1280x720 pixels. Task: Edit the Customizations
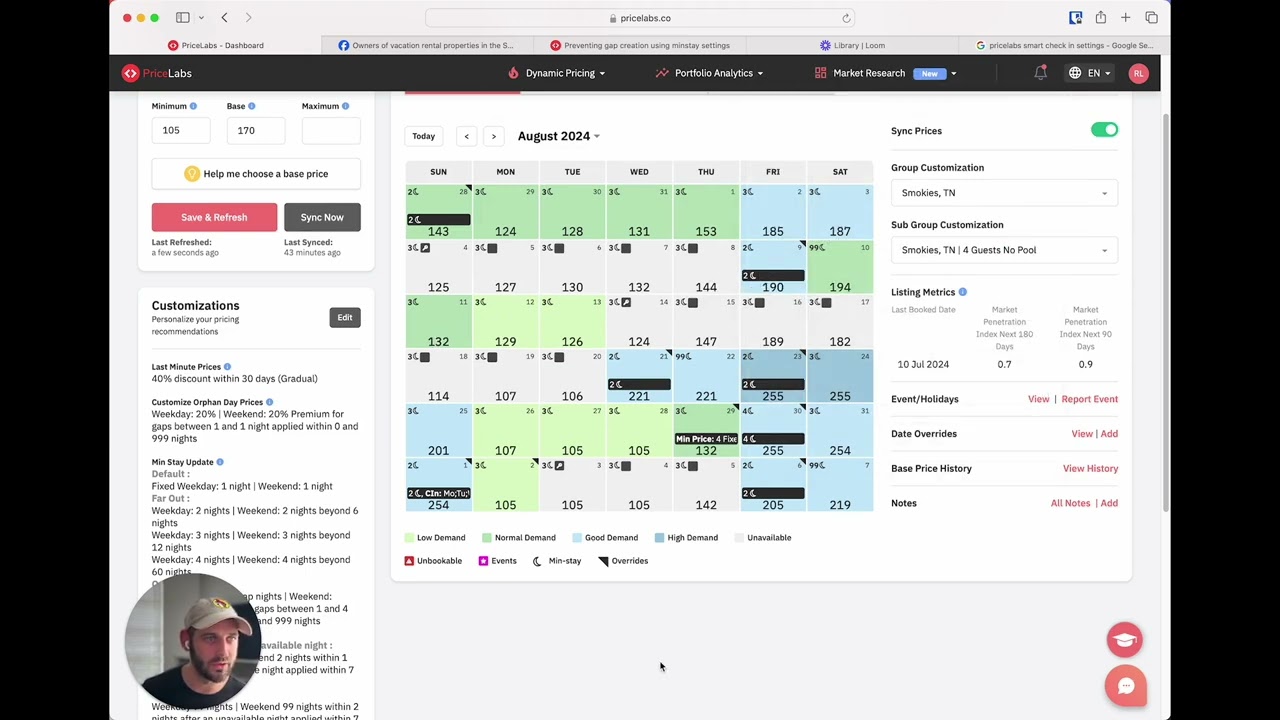pos(344,318)
